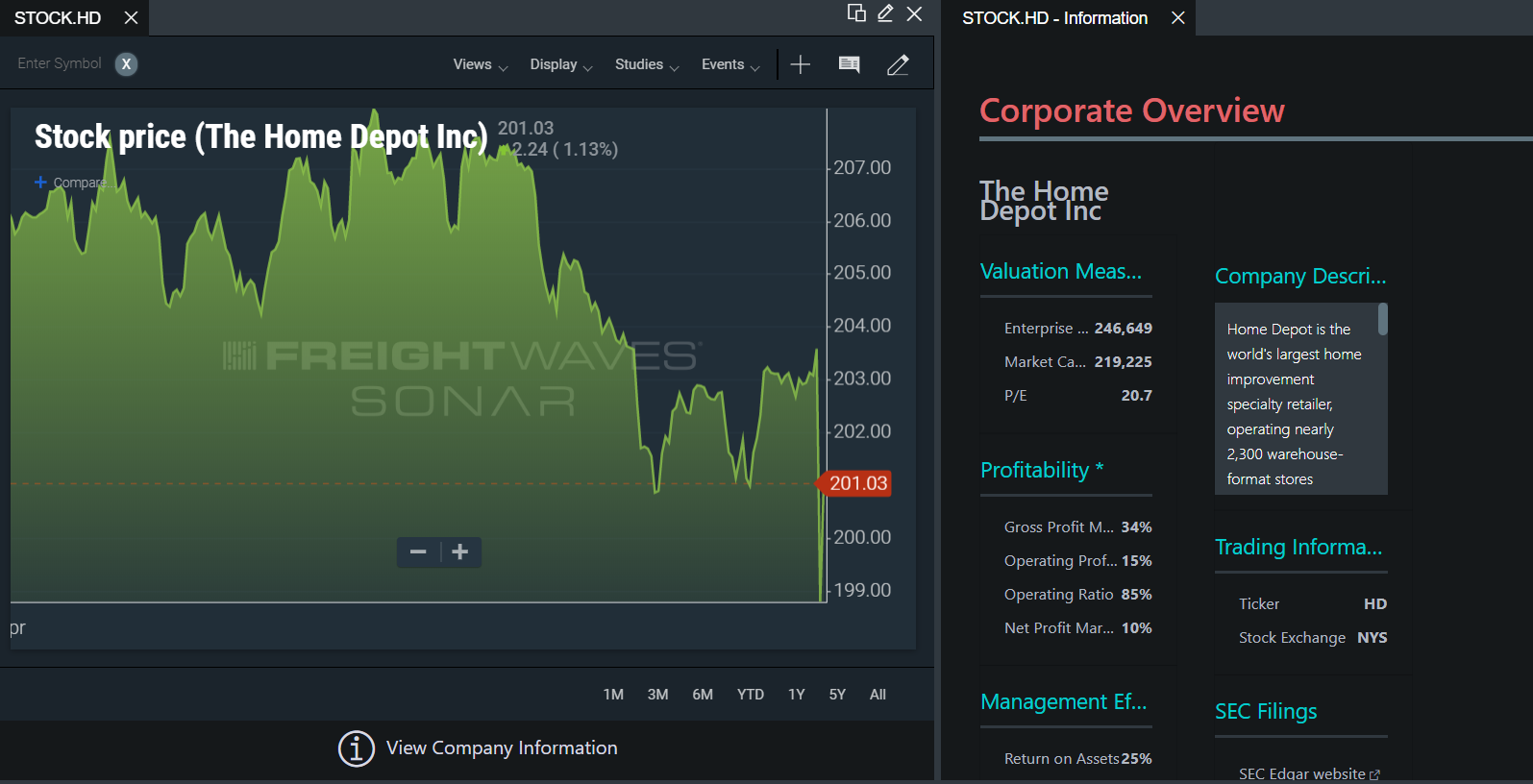
Task: Click the Gross Profit Margin 34% value
Action: coord(1136,527)
